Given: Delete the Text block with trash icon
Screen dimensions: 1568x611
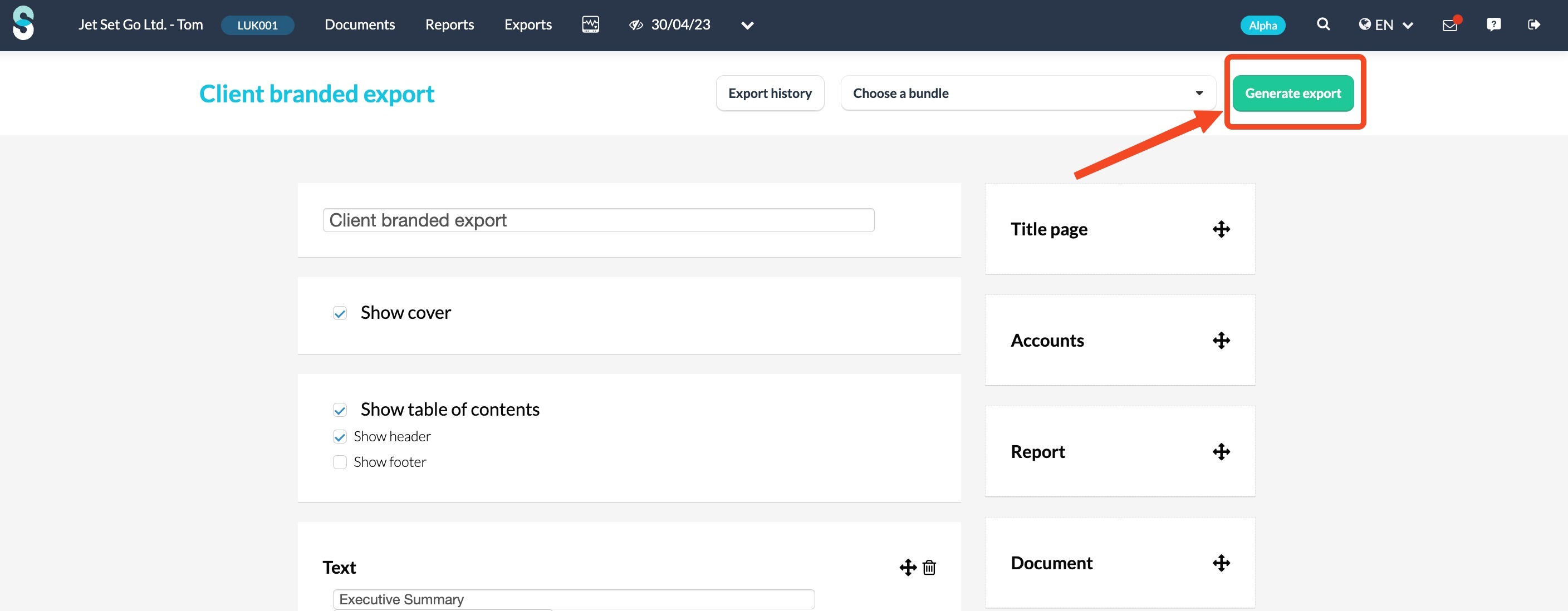Looking at the screenshot, I should pos(929,567).
